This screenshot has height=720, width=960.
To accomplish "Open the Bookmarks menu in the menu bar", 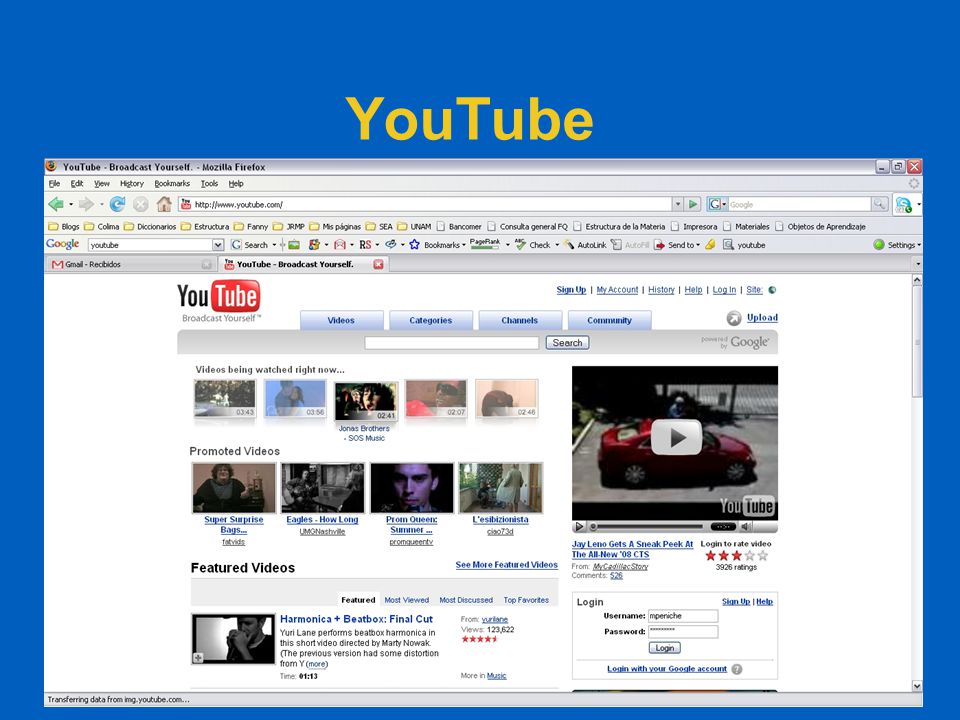I will click(x=172, y=183).
